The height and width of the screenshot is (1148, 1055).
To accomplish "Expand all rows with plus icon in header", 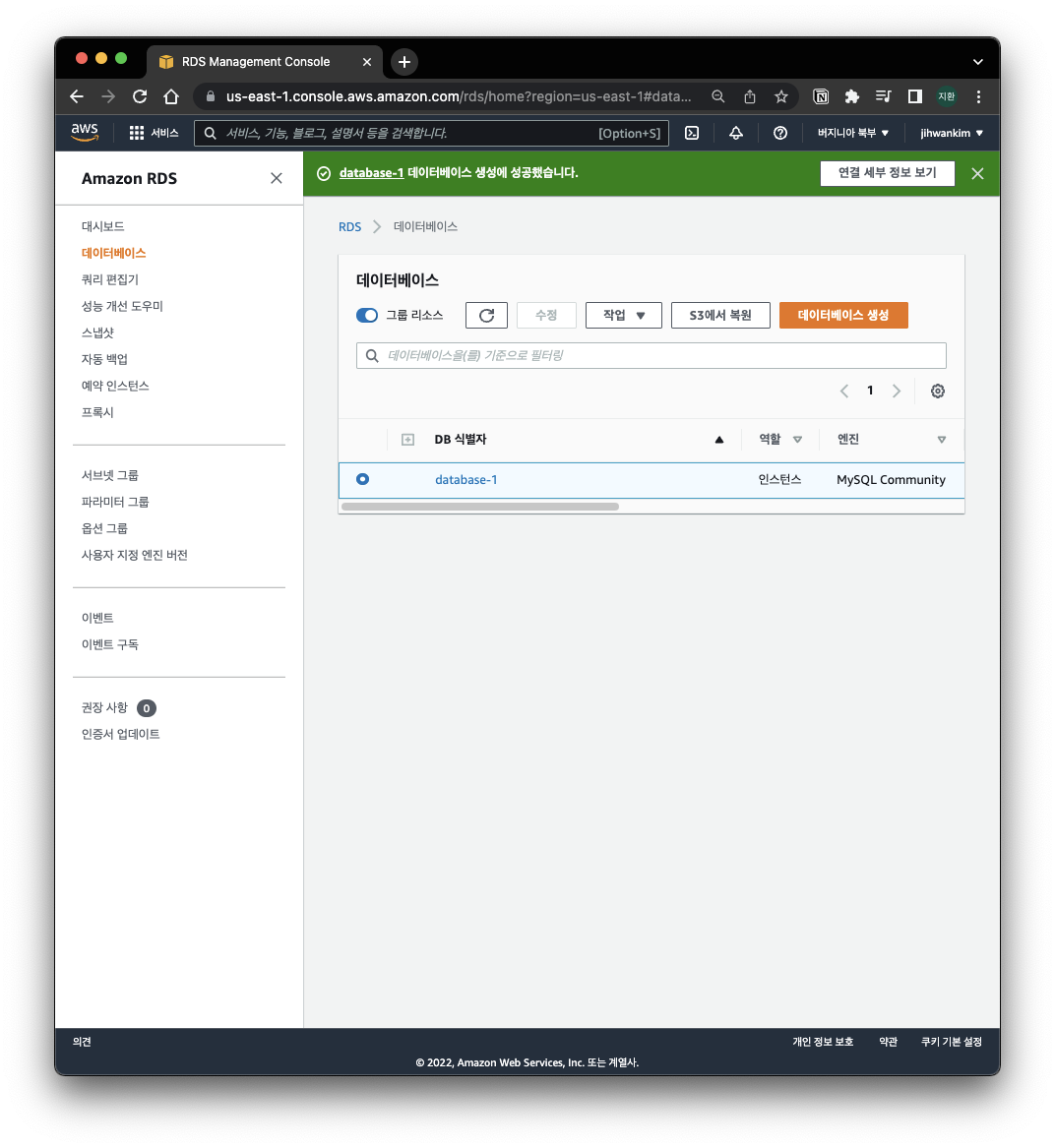I will 408,440.
